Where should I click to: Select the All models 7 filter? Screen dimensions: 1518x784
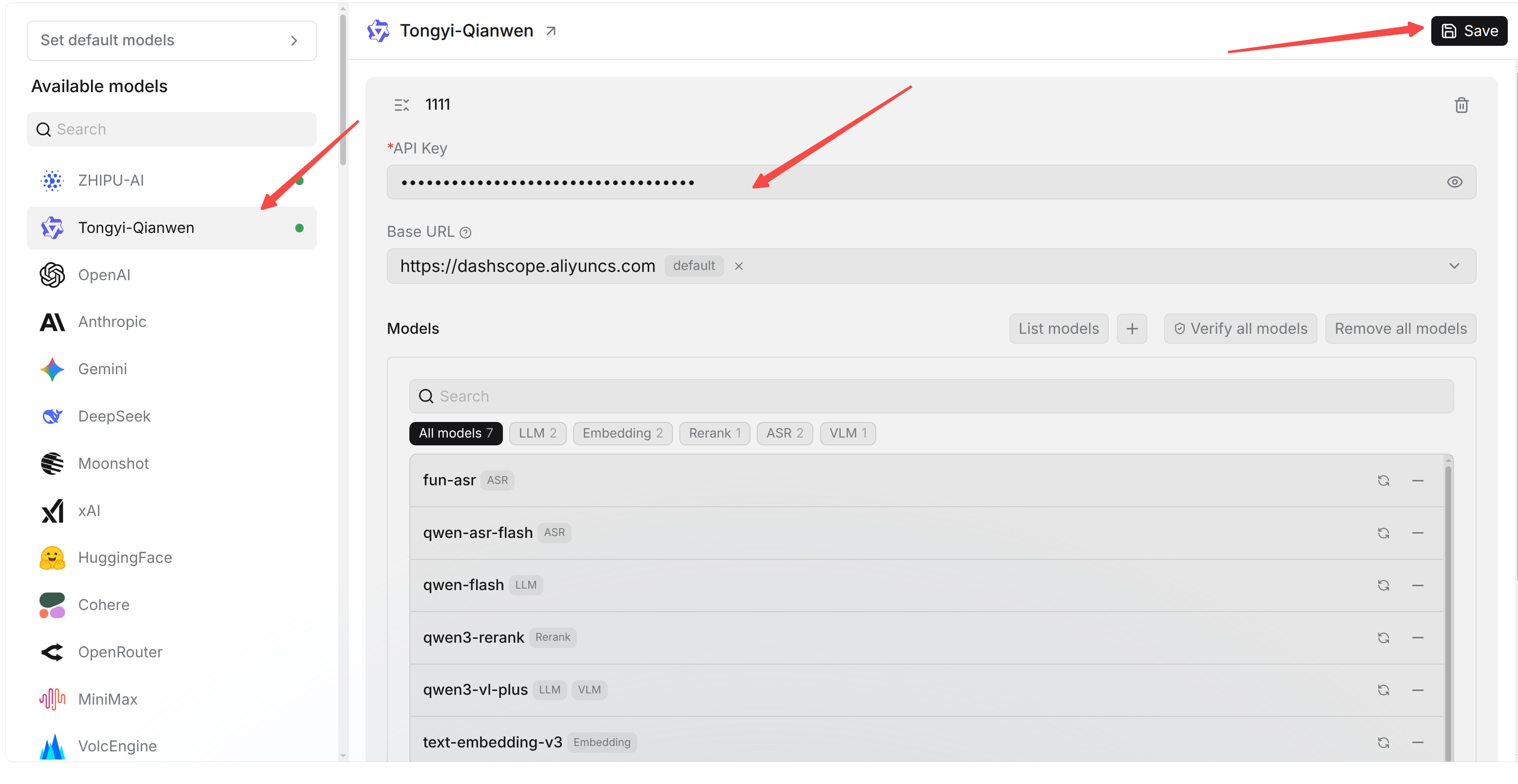click(456, 434)
